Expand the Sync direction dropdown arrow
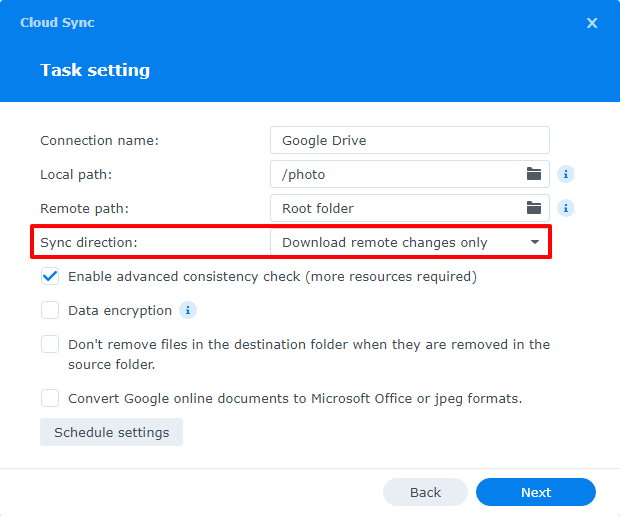 tap(535, 242)
